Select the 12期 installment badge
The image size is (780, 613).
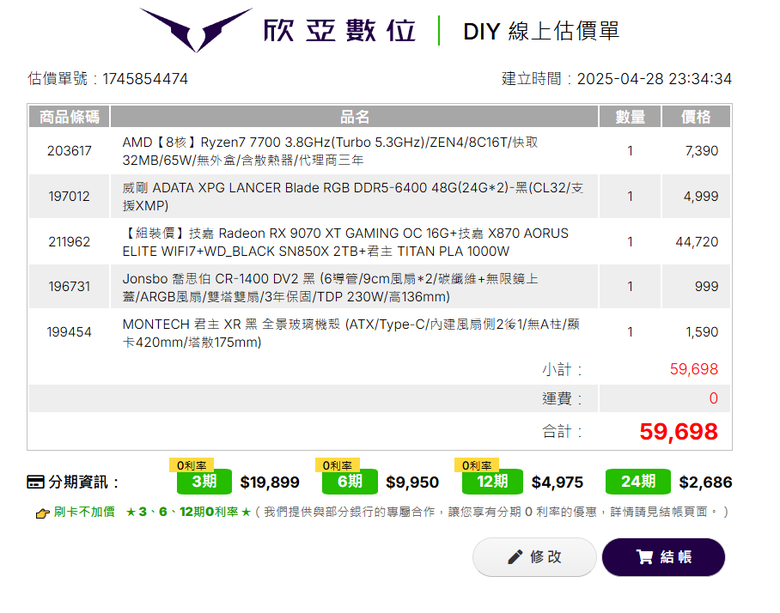[492, 482]
